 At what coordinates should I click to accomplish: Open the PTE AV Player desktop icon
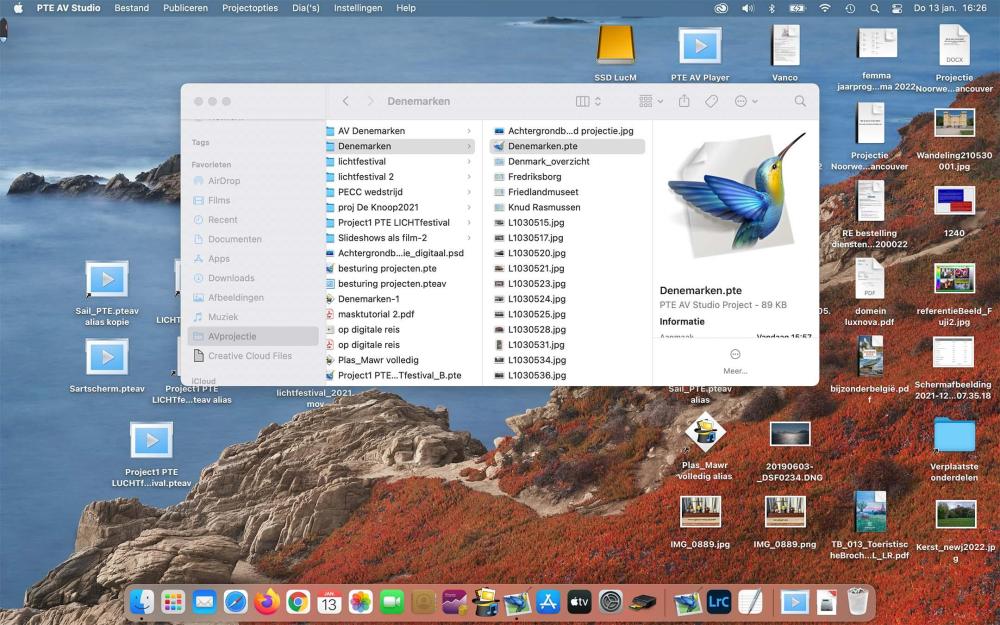coord(700,47)
